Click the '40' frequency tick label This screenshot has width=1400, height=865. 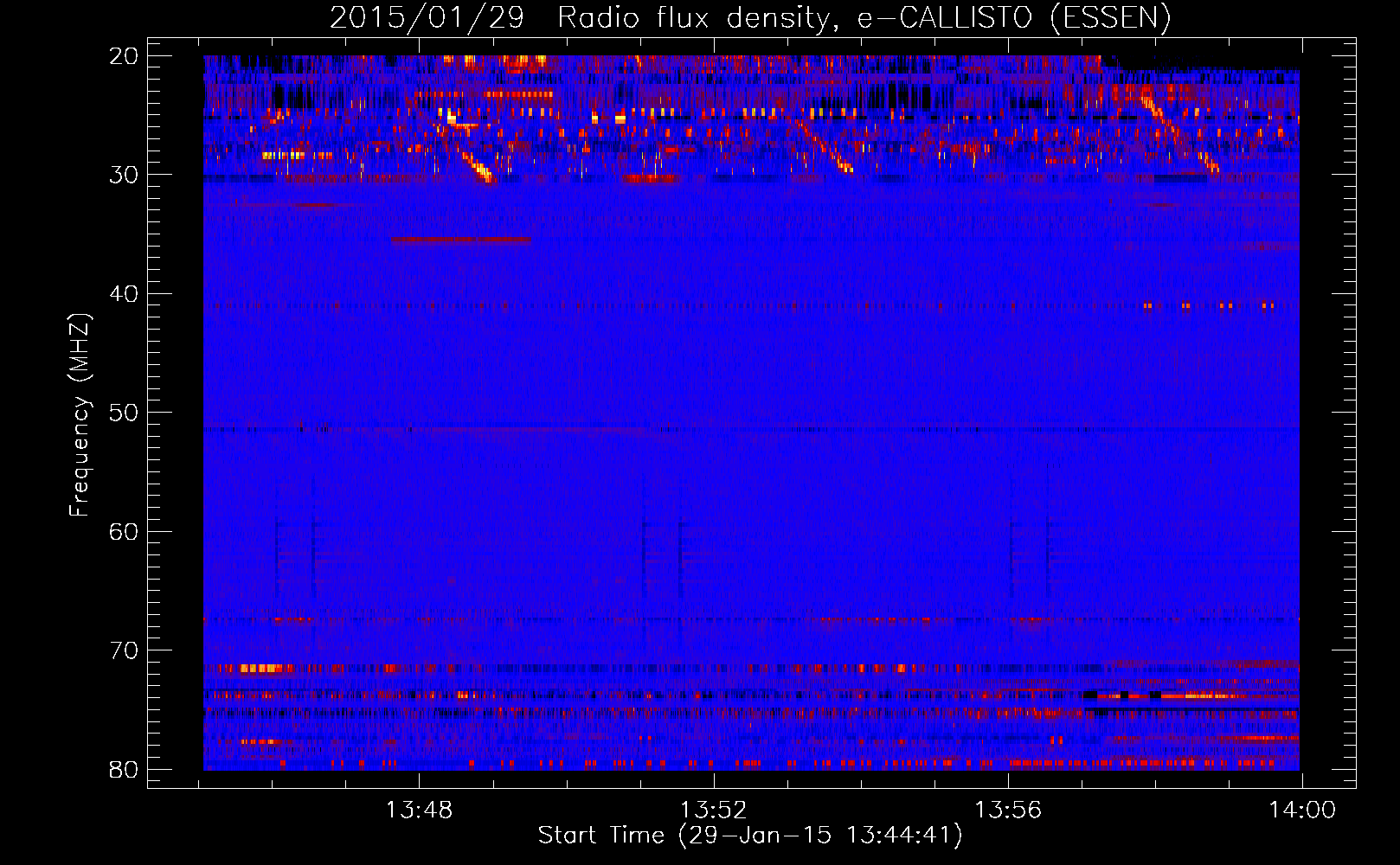point(124,294)
